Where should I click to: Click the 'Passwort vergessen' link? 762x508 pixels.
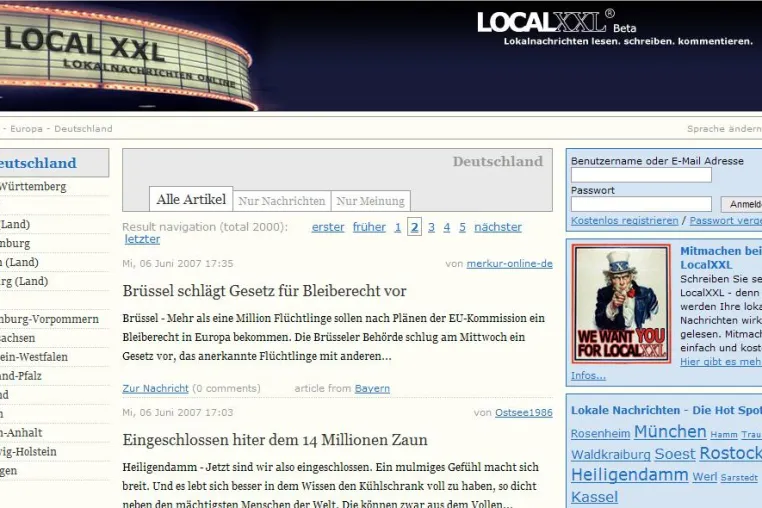point(726,221)
